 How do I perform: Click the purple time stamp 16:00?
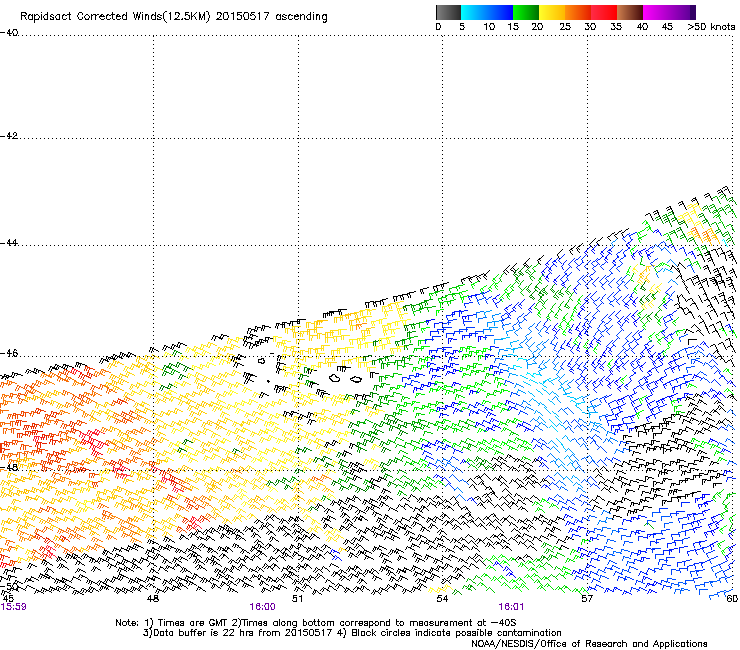pos(262,607)
